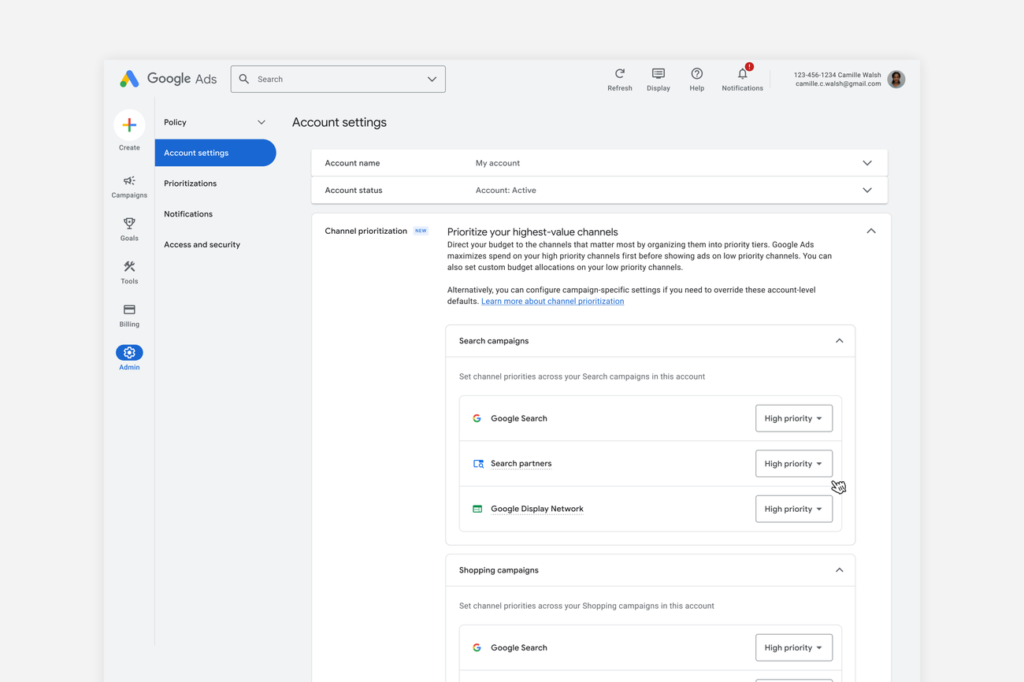Open the Display options icon

pyautogui.click(x=658, y=73)
